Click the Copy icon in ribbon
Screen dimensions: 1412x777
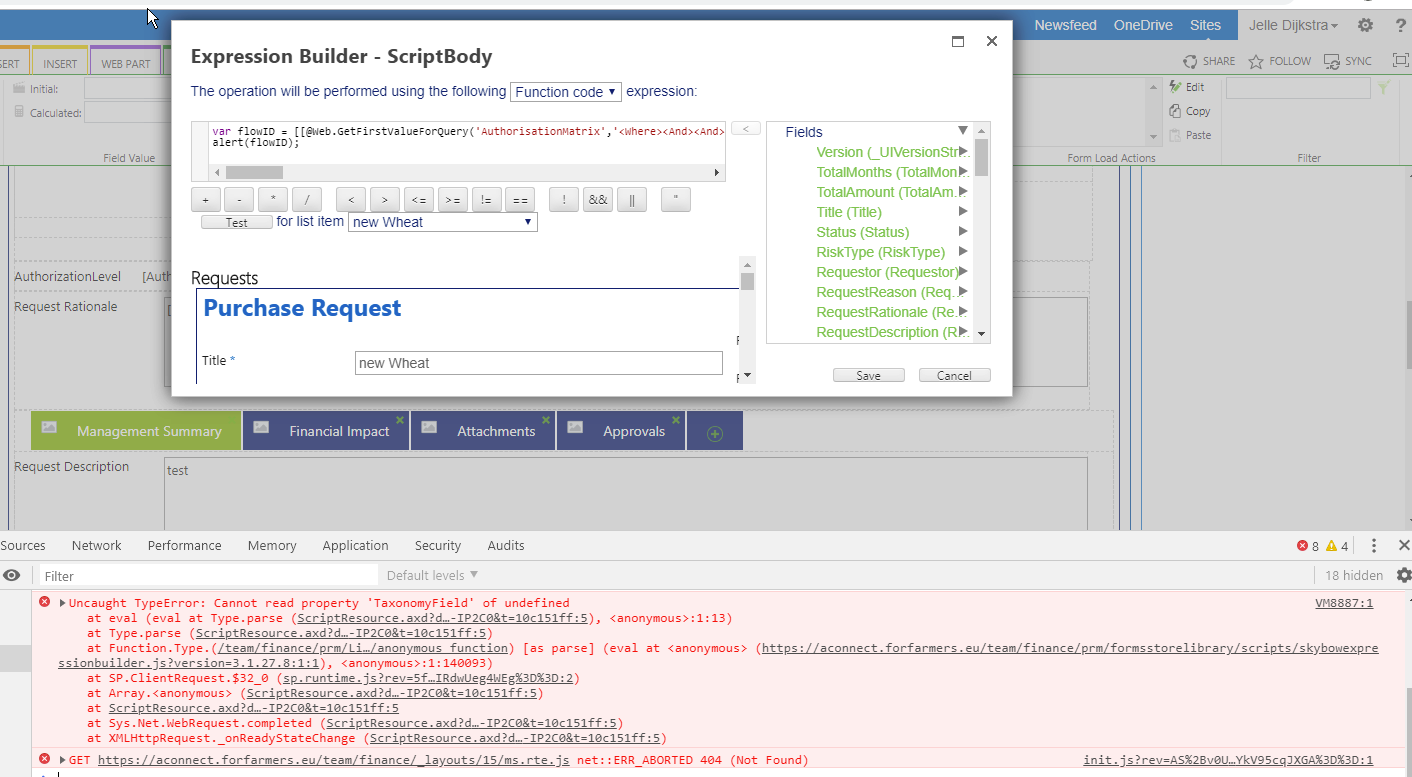click(x=1177, y=111)
